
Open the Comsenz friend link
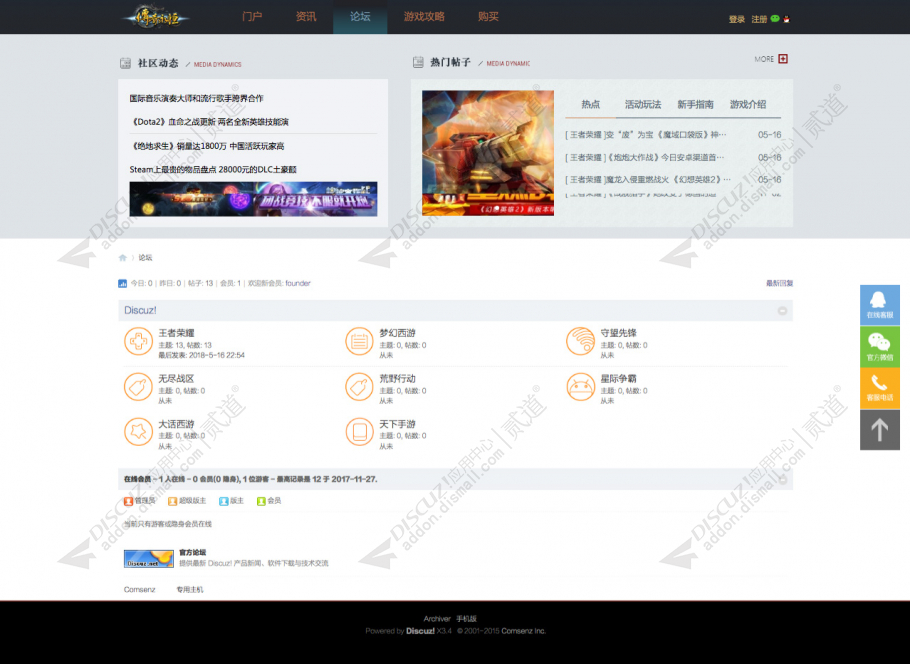(x=140, y=590)
